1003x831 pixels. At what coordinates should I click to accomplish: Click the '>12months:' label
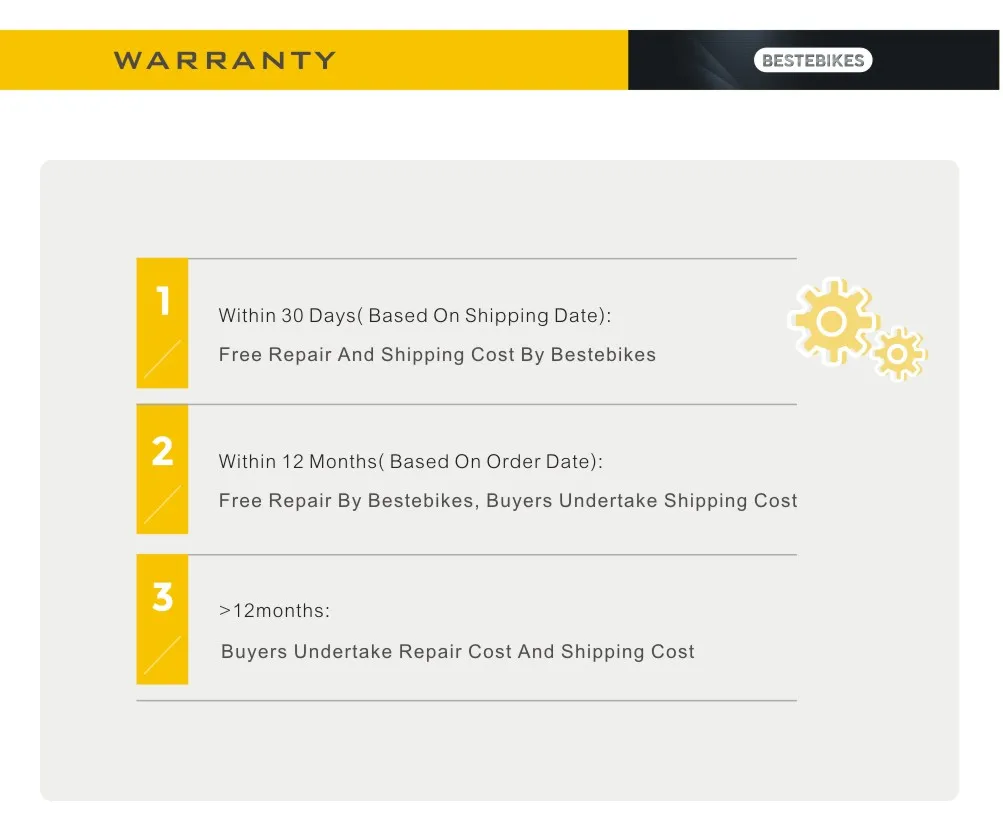click(x=274, y=611)
